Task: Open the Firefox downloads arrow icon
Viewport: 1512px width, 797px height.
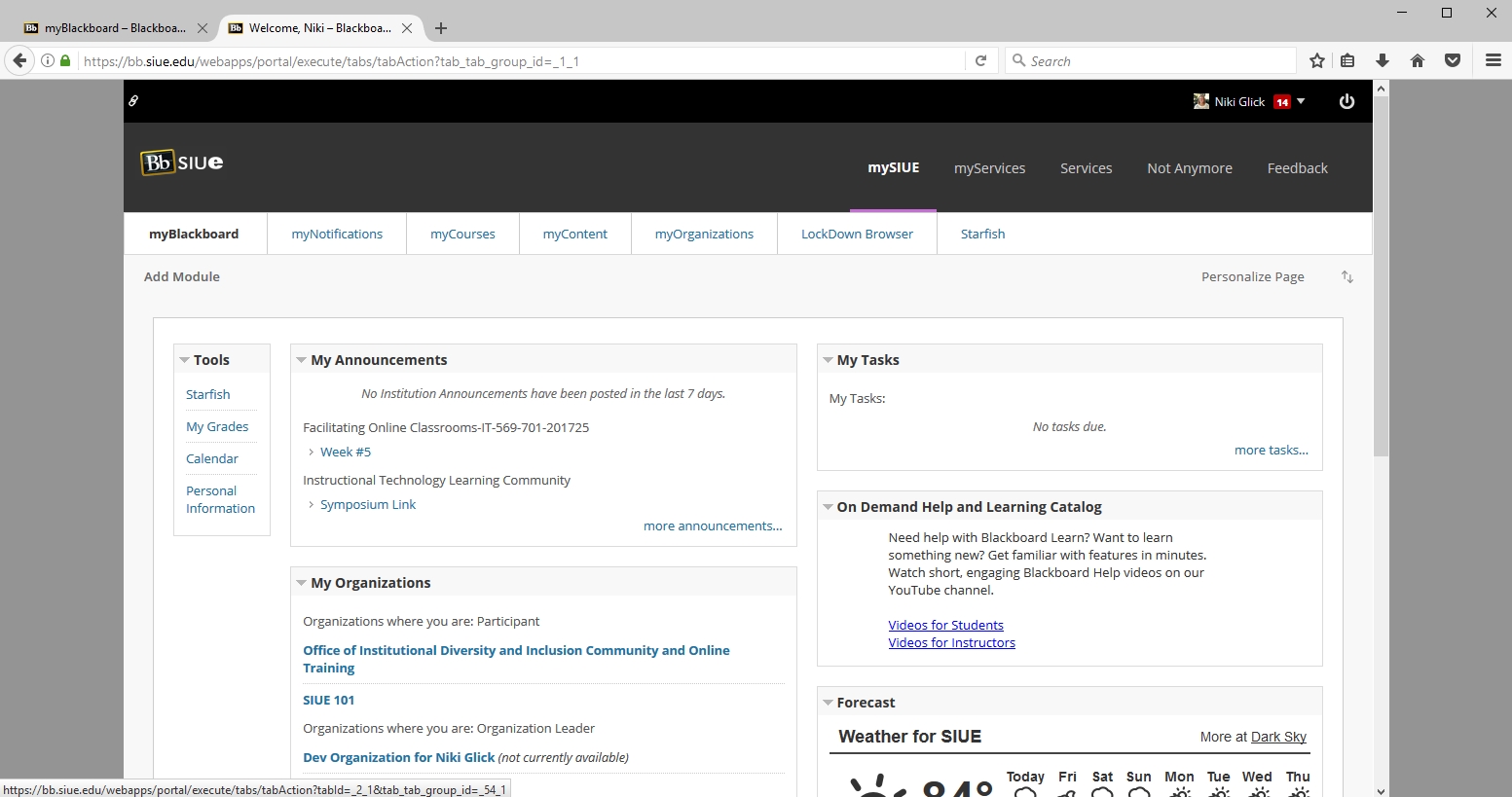Action: coord(1382,60)
